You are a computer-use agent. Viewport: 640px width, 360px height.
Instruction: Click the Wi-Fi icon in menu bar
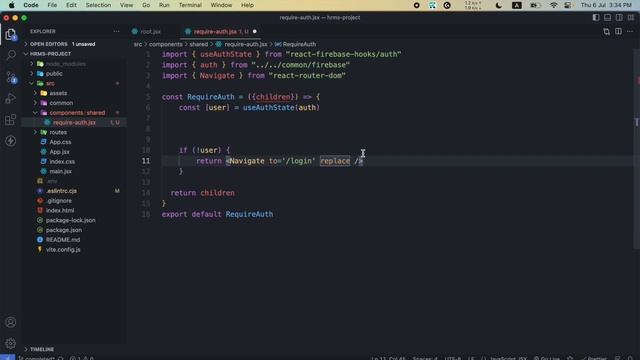553,5
